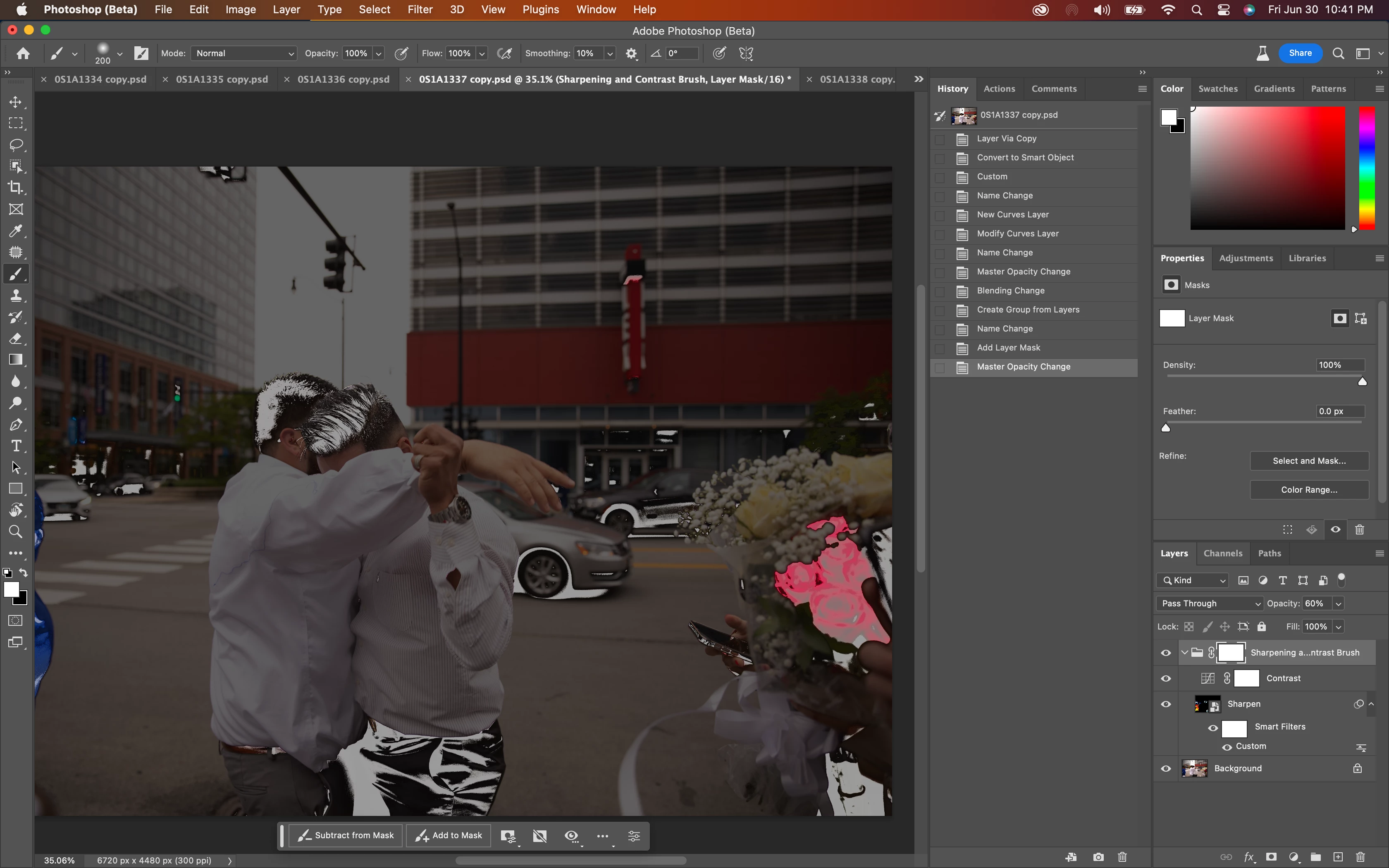This screenshot has height=868, width=1389.
Task: Select the Lasso tool
Action: [x=16, y=145]
